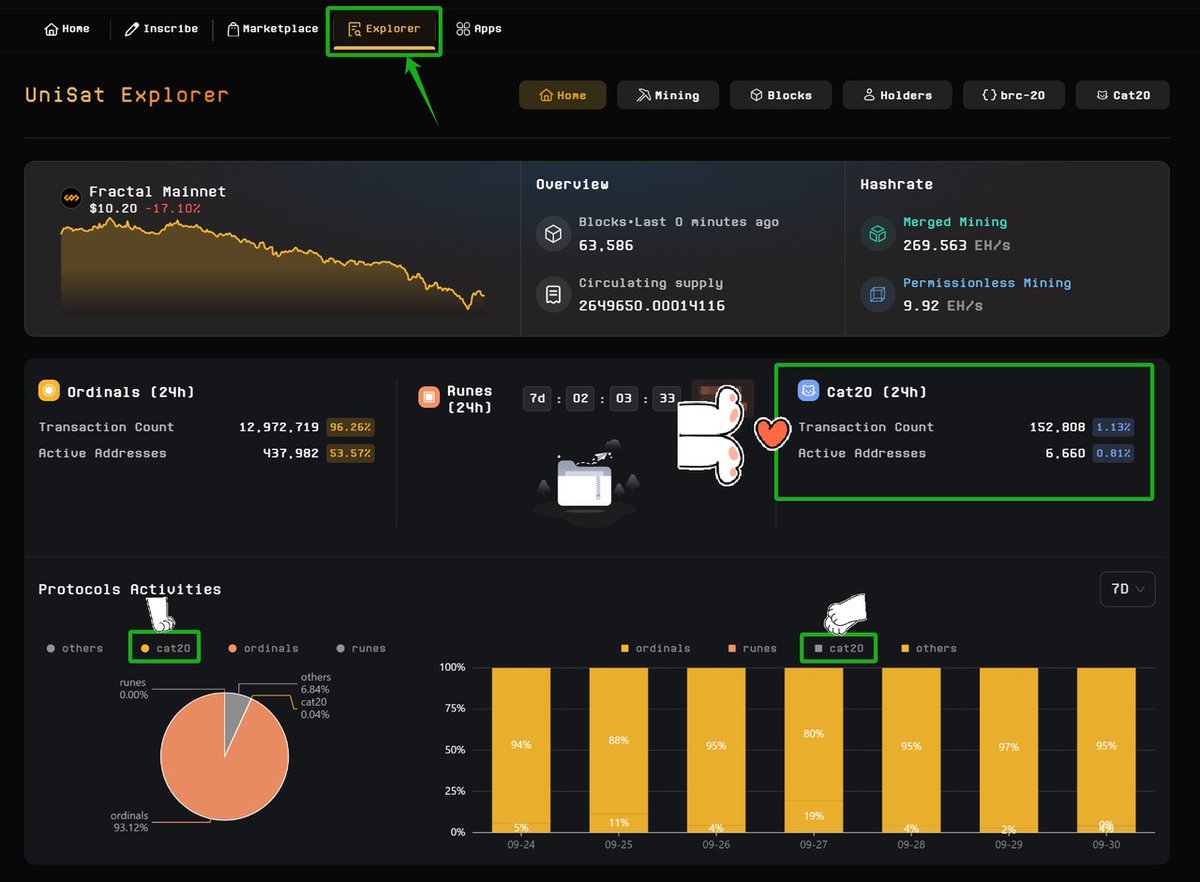Click the Protocols Activities heading
This screenshot has width=1200, height=882.
130,589
